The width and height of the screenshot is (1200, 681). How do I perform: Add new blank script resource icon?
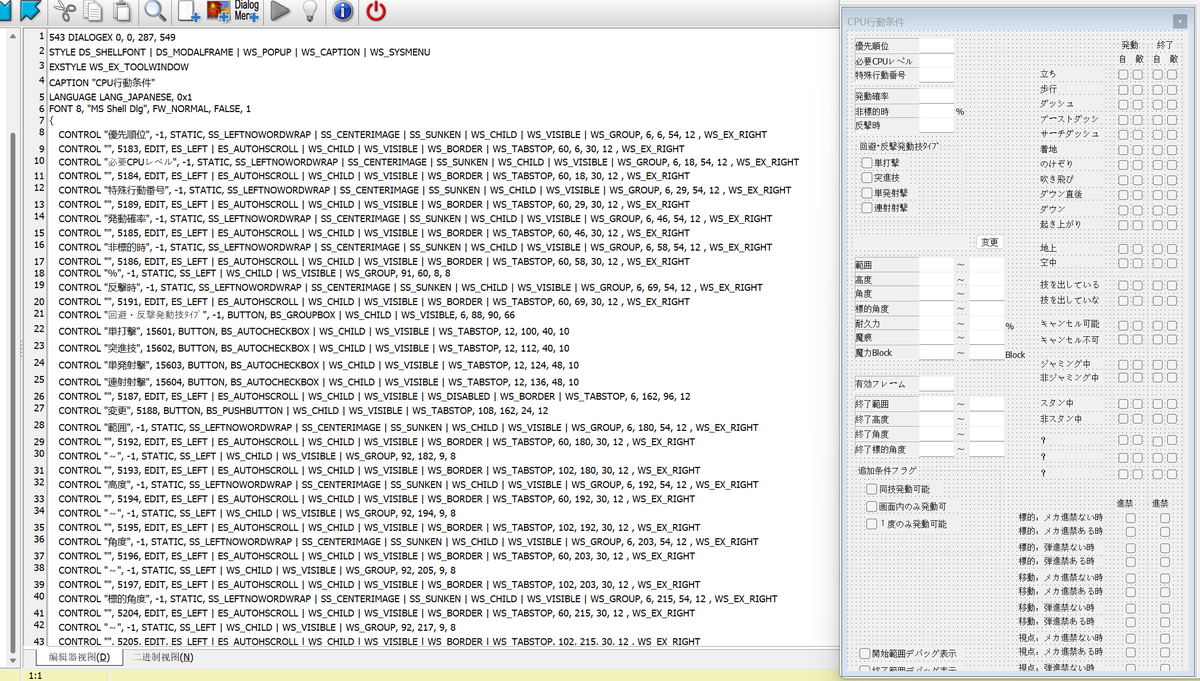pos(189,11)
